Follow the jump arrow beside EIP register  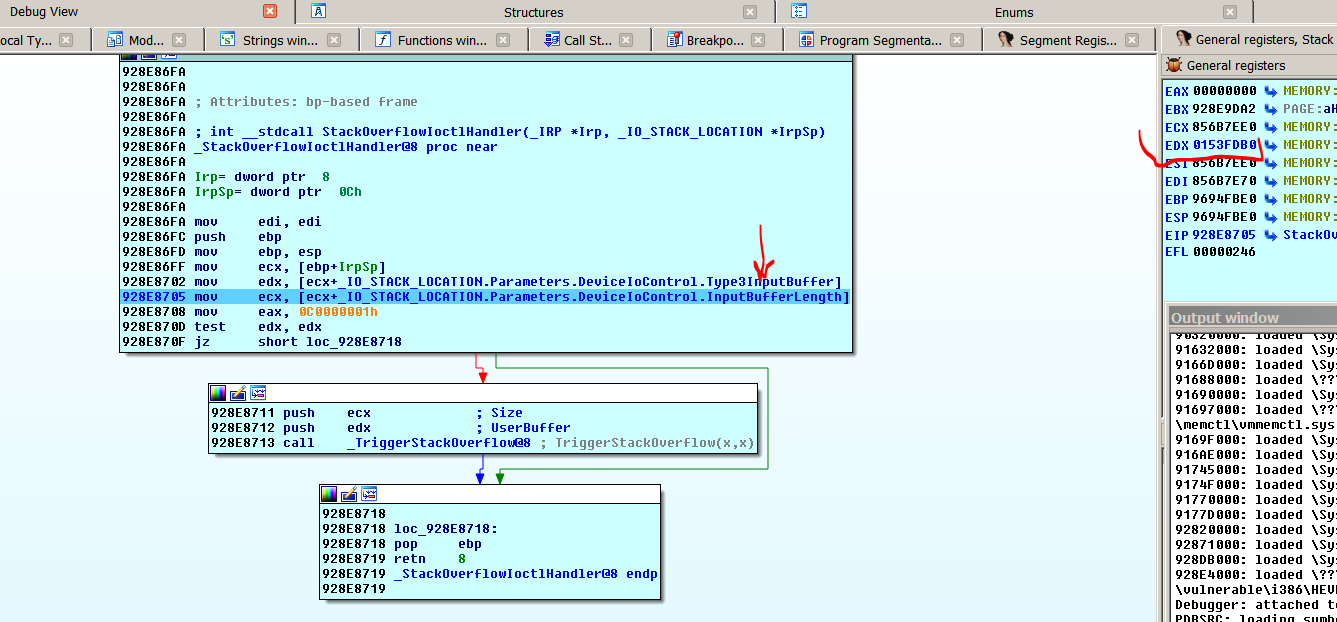(x=1271, y=235)
